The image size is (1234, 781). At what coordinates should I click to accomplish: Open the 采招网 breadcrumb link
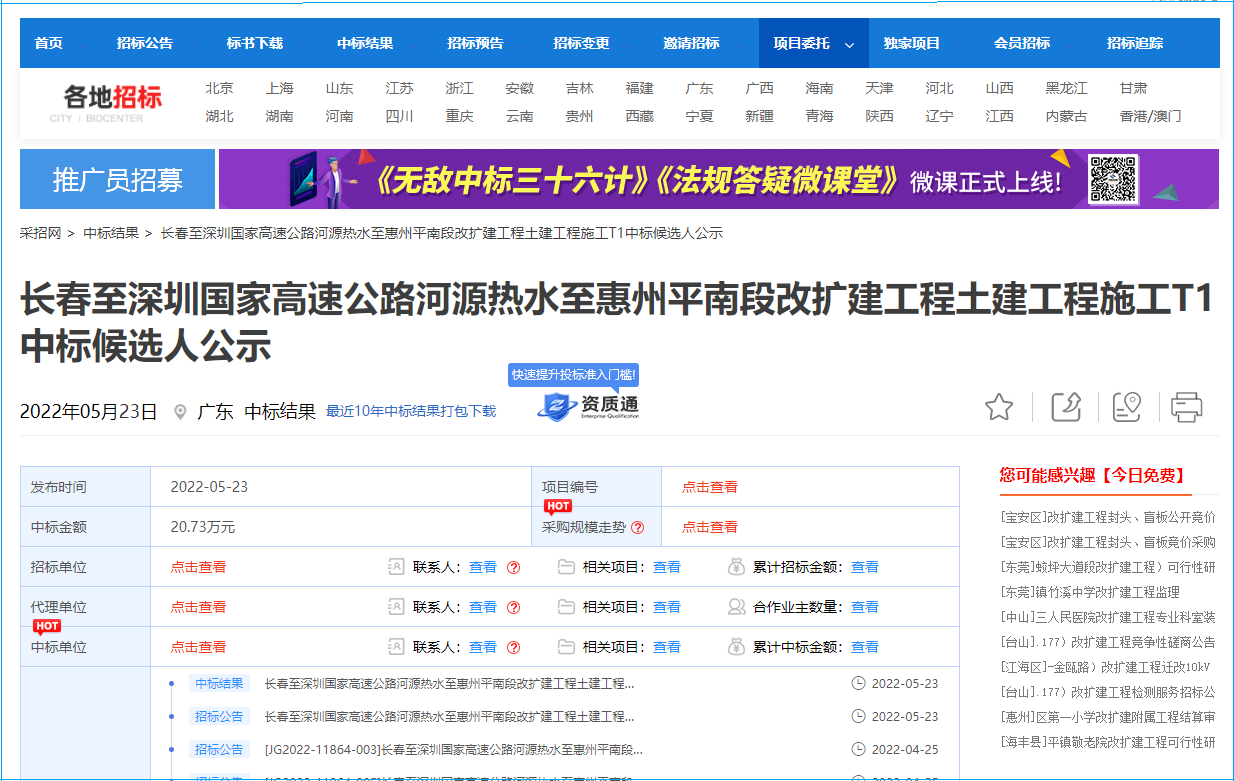(41, 233)
